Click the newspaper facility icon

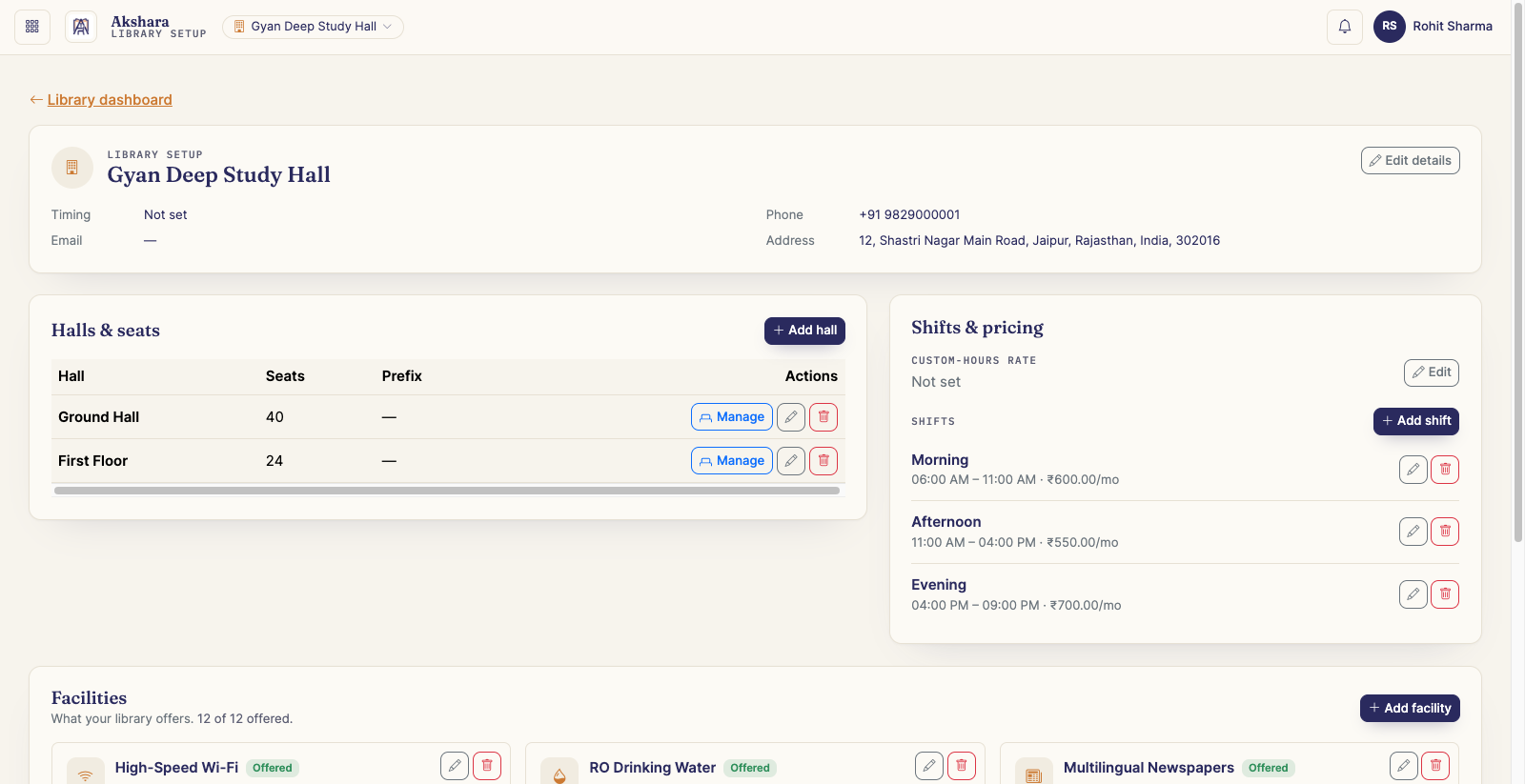point(1034,772)
